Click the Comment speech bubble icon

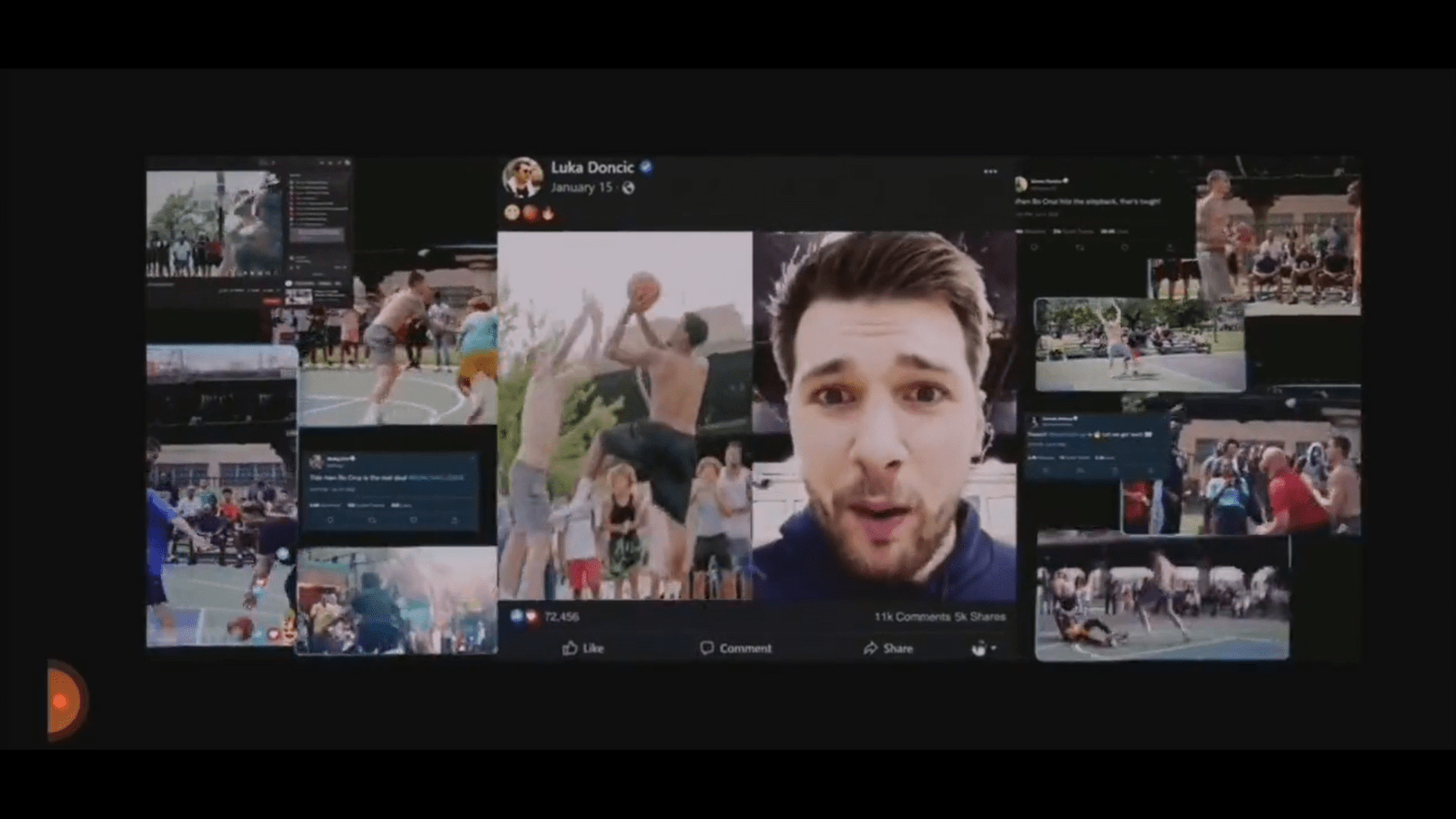point(706,648)
